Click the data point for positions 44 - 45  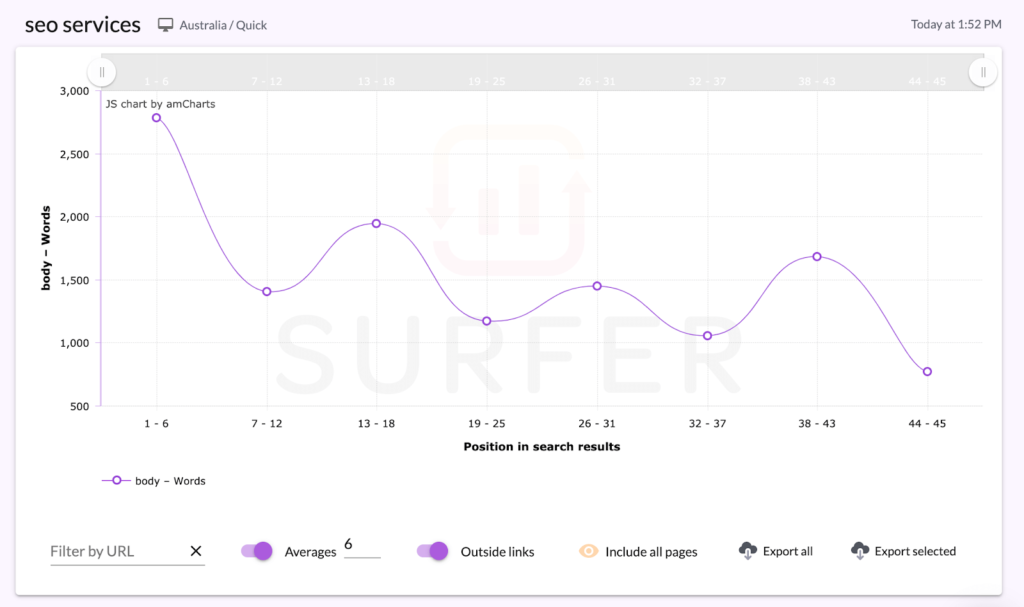coord(927,371)
